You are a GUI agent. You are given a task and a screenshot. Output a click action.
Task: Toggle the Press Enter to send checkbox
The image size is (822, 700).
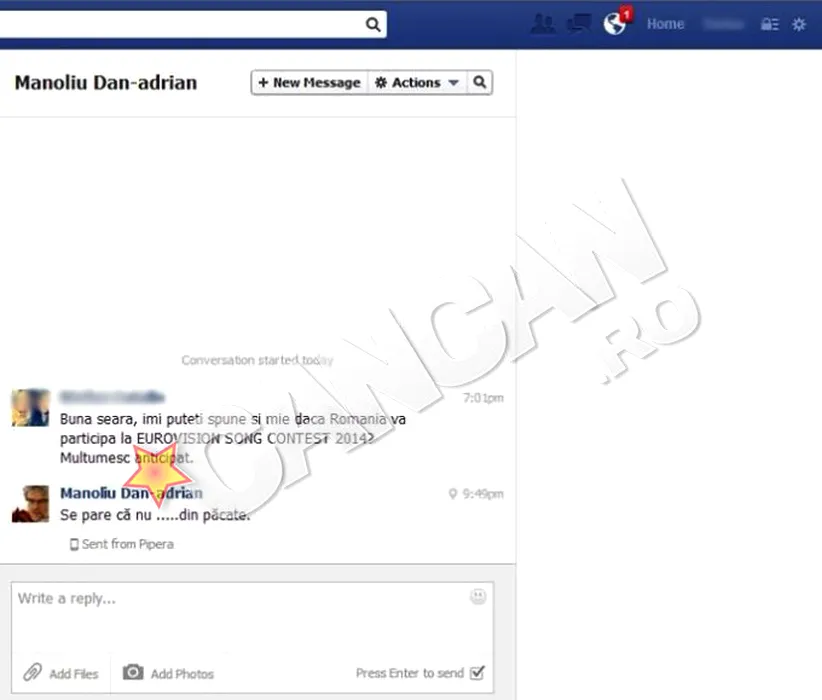[x=477, y=673]
